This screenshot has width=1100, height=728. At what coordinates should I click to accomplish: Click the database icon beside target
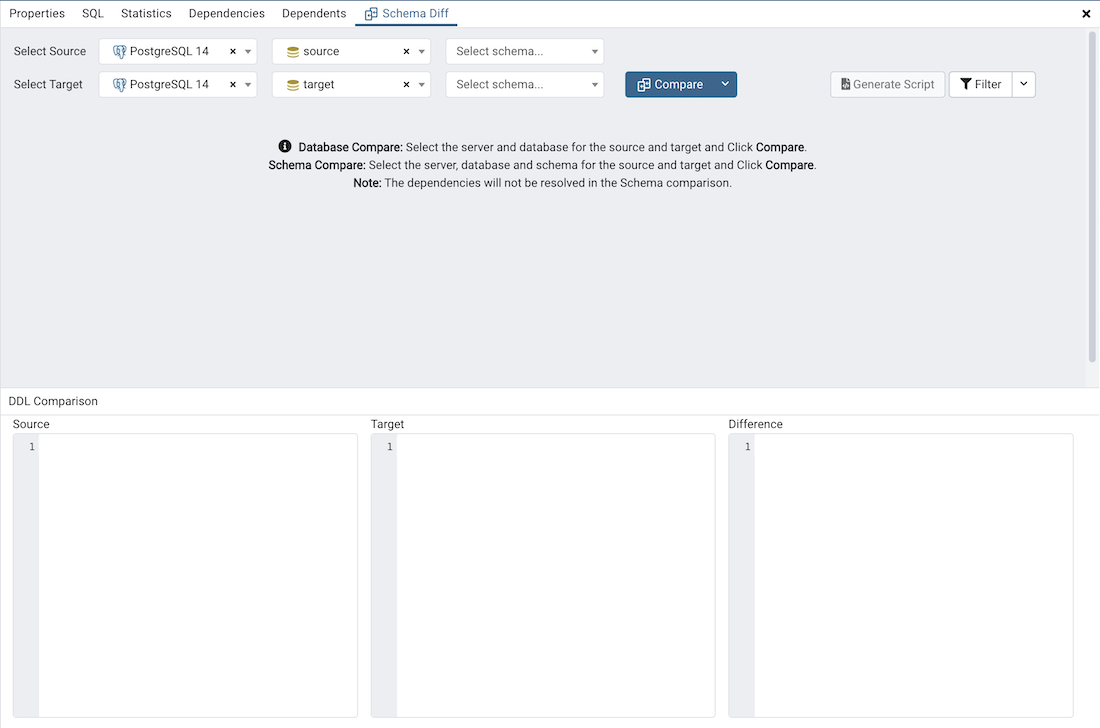(x=293, y=85)
